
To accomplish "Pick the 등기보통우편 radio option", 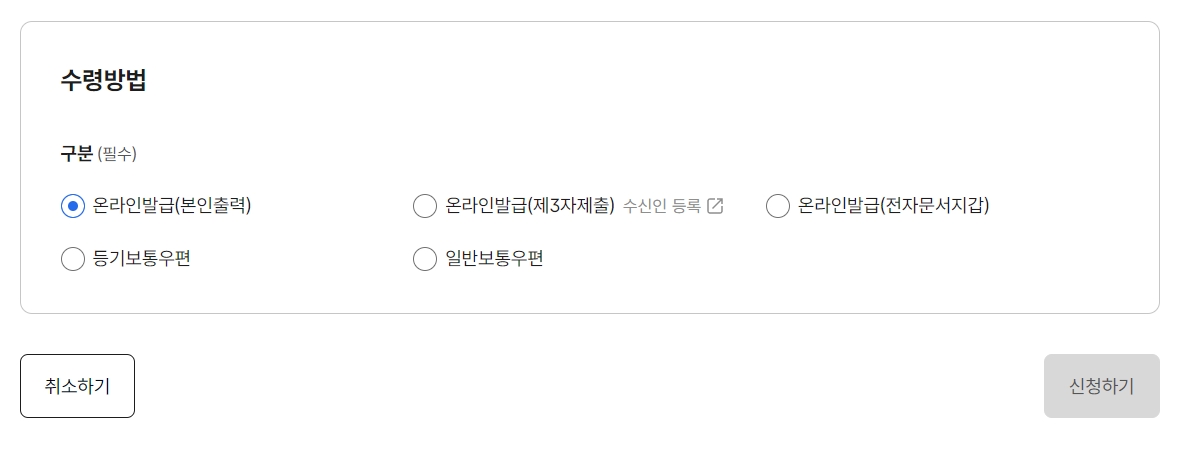I will coord(73,259).
